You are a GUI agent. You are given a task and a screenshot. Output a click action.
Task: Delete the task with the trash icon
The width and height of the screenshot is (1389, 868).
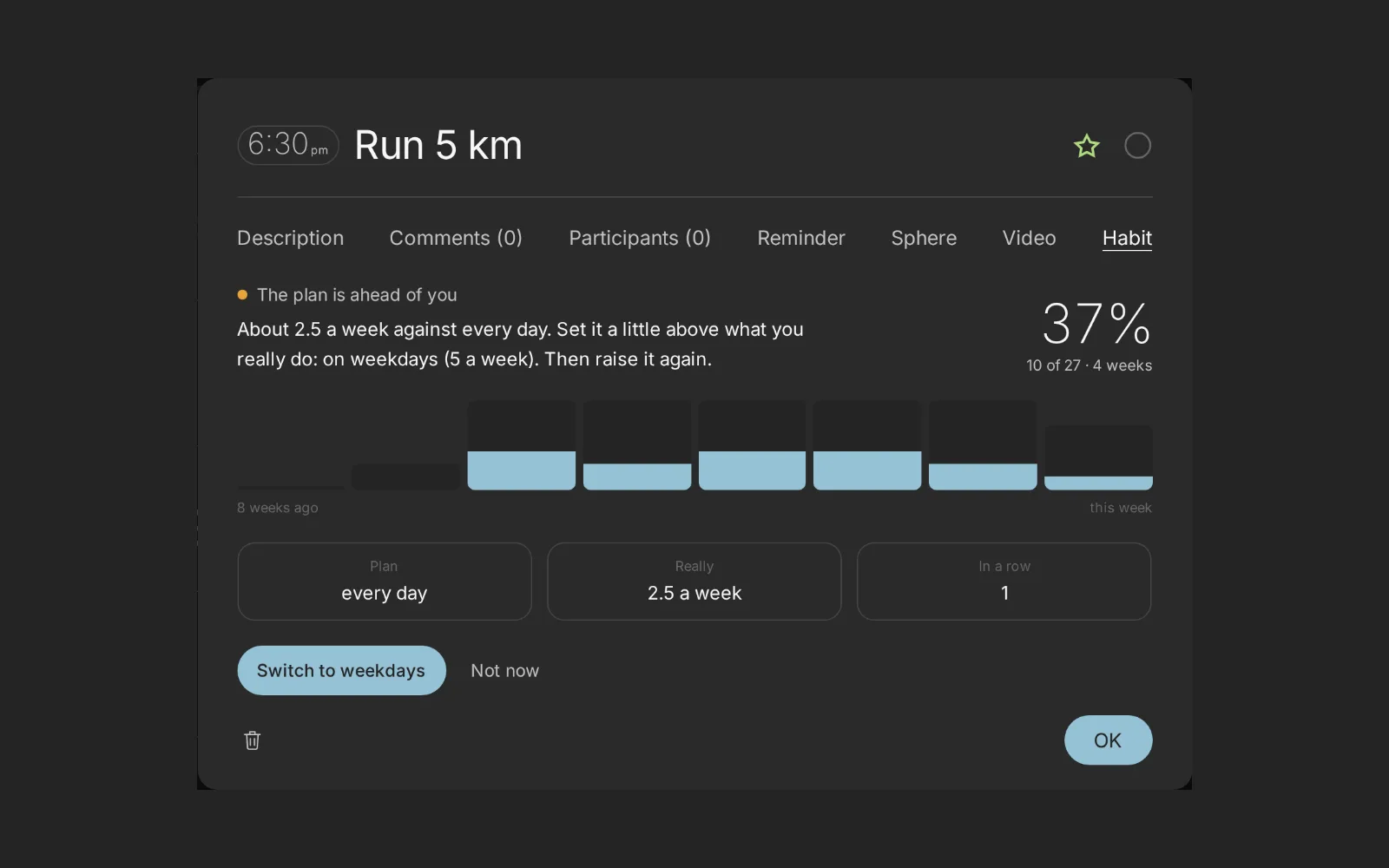252,740
